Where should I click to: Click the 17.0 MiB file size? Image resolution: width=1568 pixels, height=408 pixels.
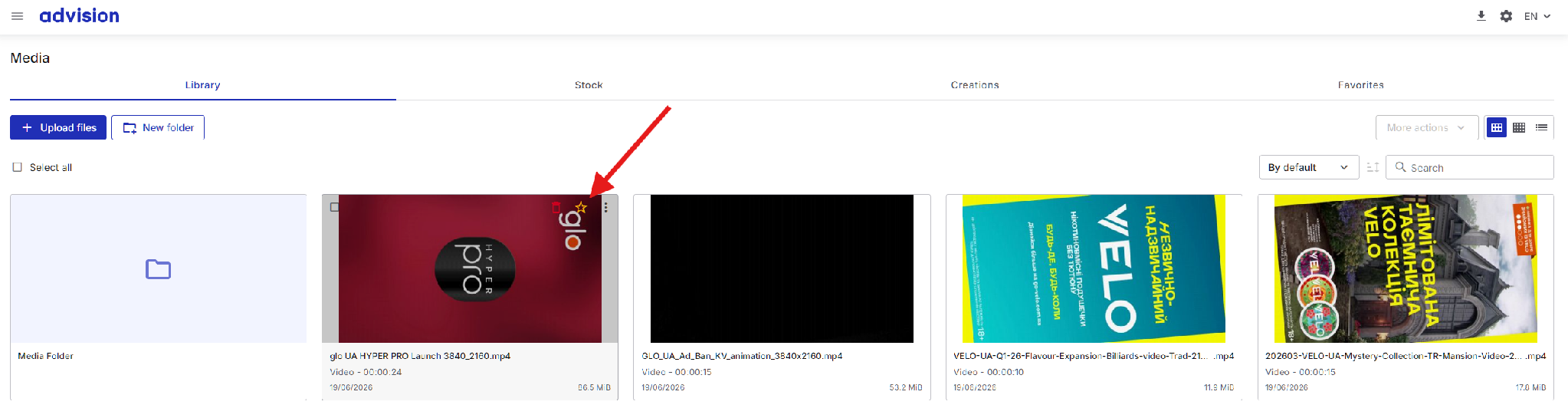(1530, 387)
